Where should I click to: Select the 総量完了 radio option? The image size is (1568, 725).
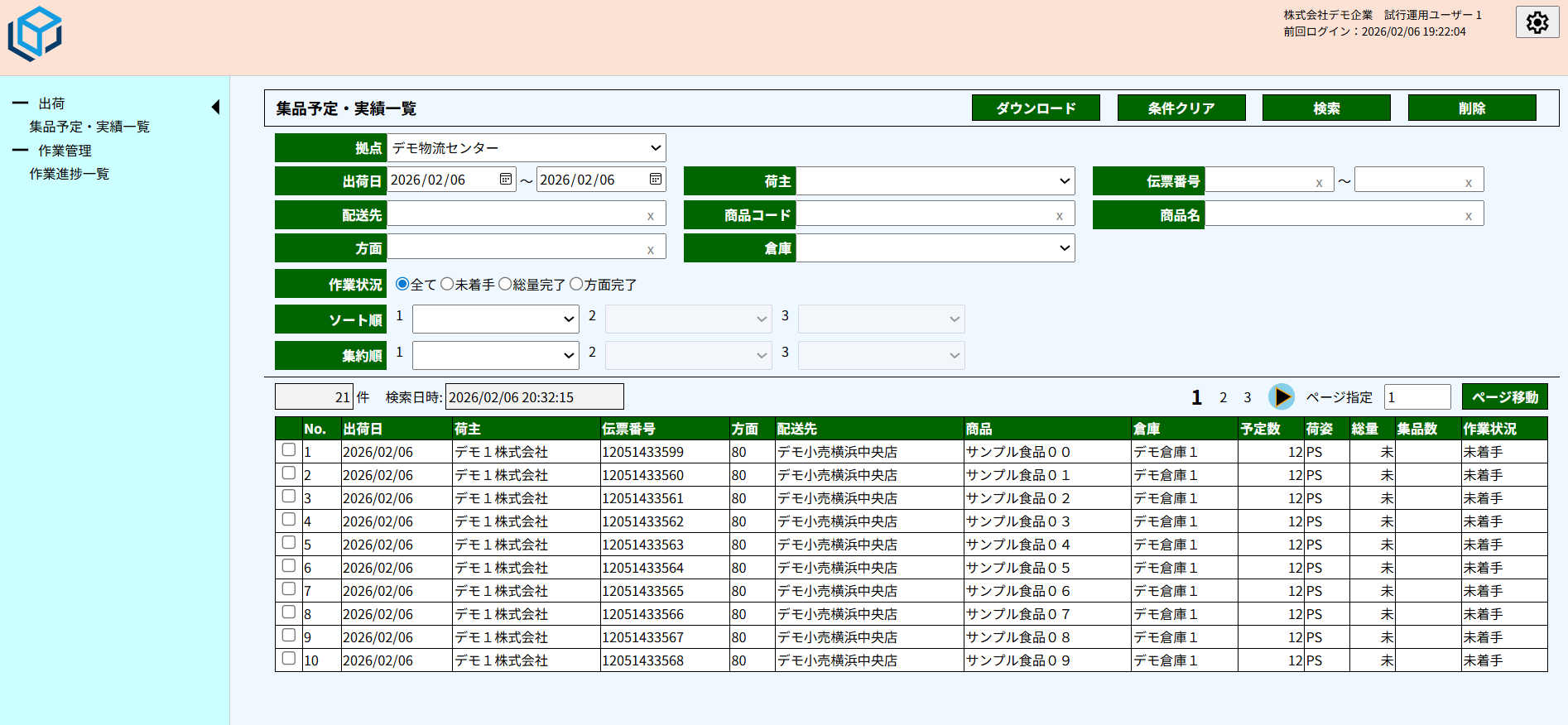coord(505,284)
